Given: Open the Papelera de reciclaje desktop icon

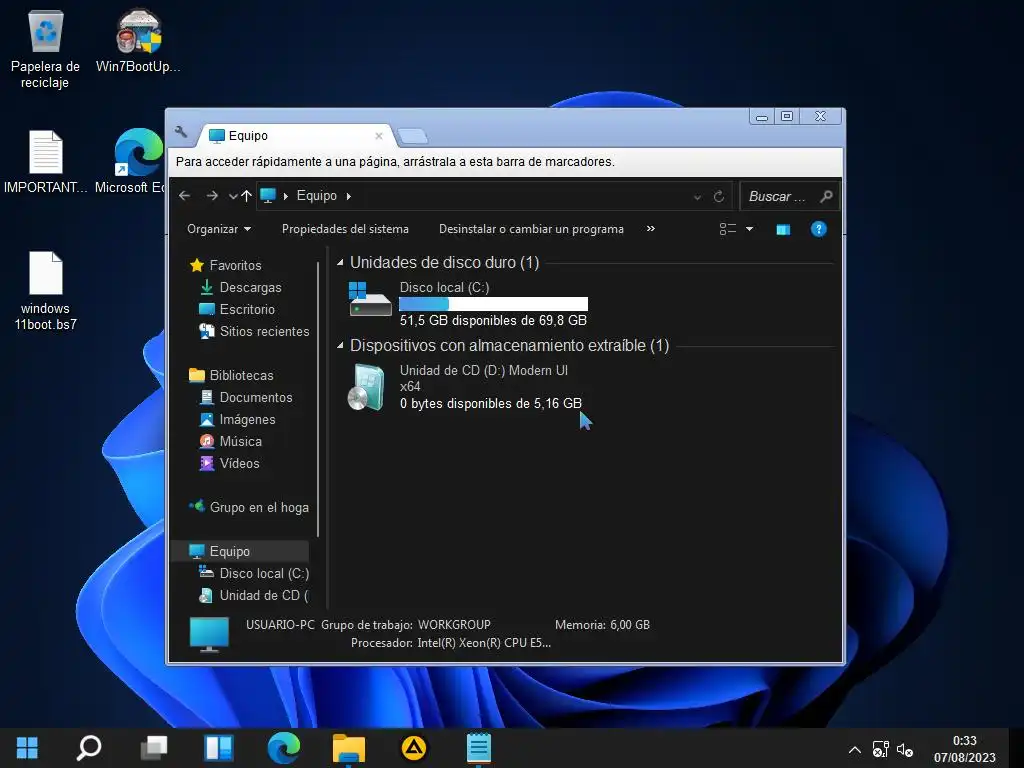Looking at the screenshot, I should [x=45, y=49].
